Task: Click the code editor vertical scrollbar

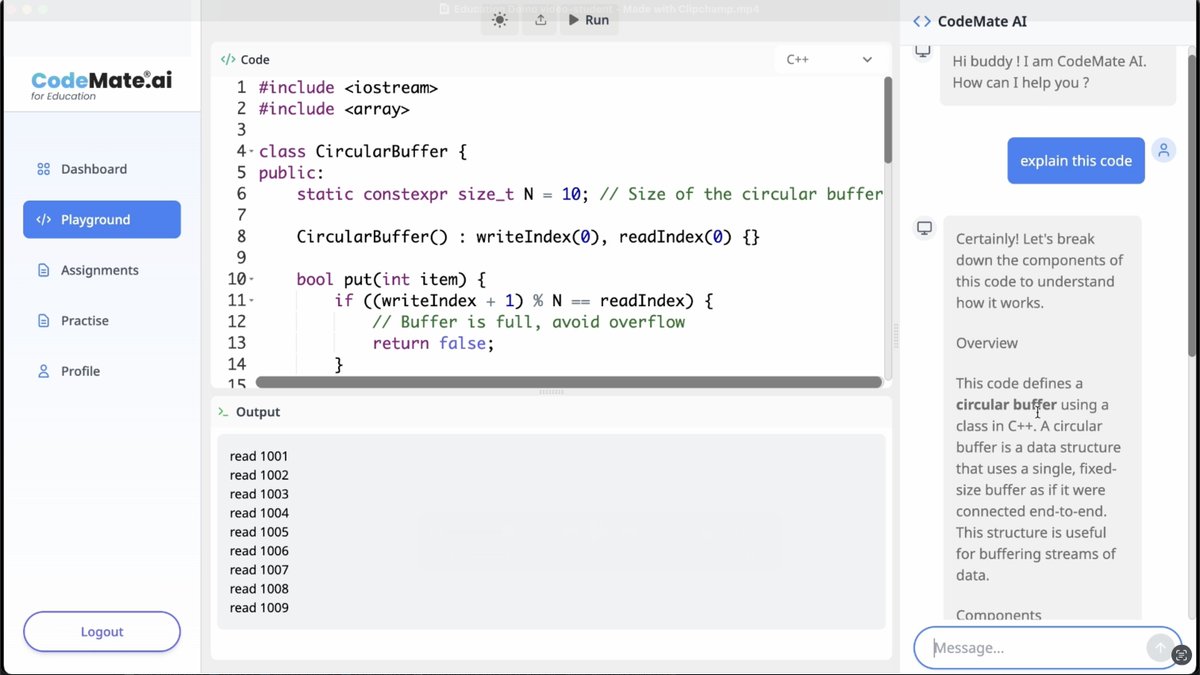Action: (x=887, y=120)
